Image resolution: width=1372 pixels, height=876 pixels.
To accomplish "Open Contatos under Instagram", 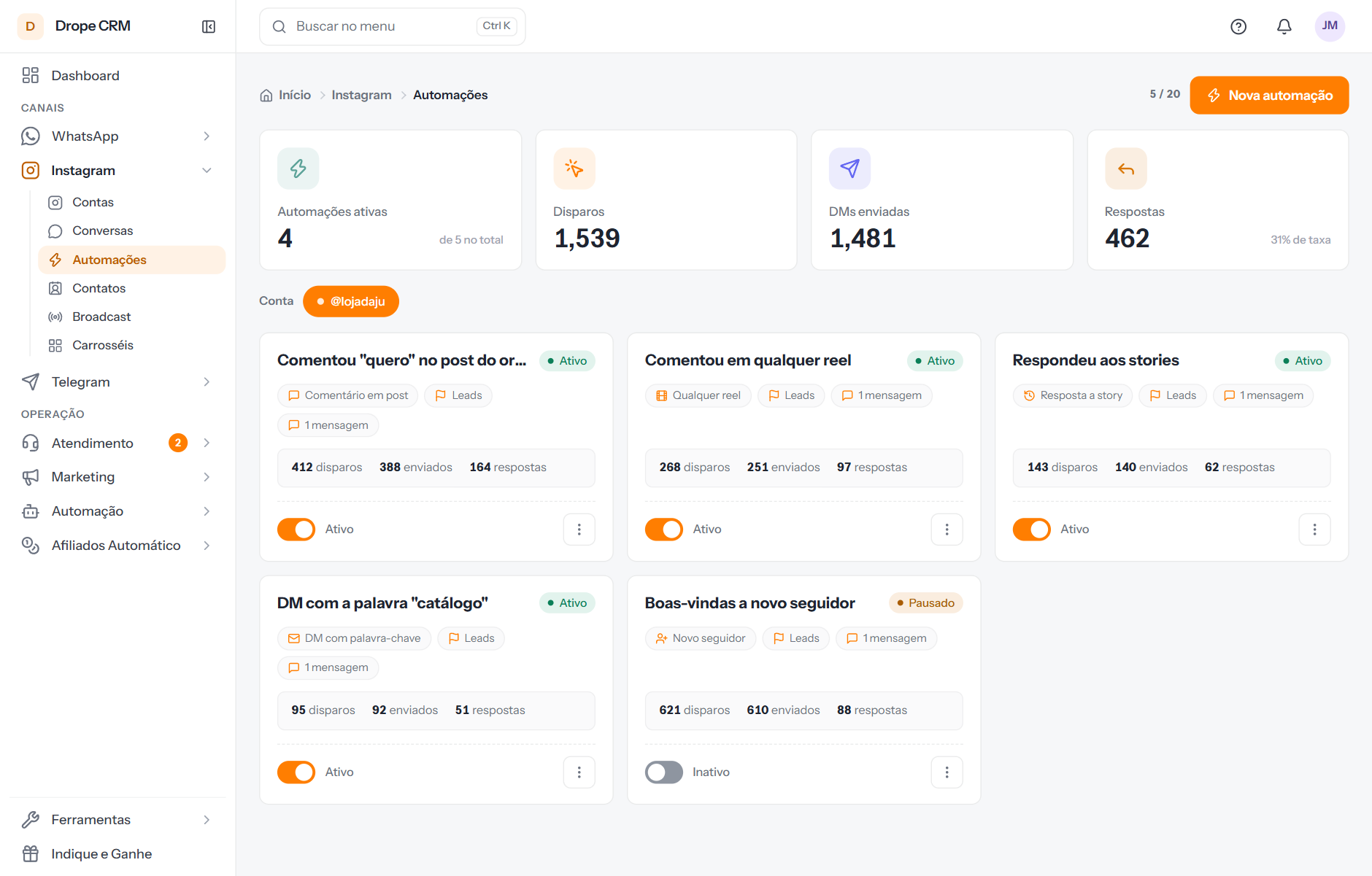I will click(x=131, y=288).
